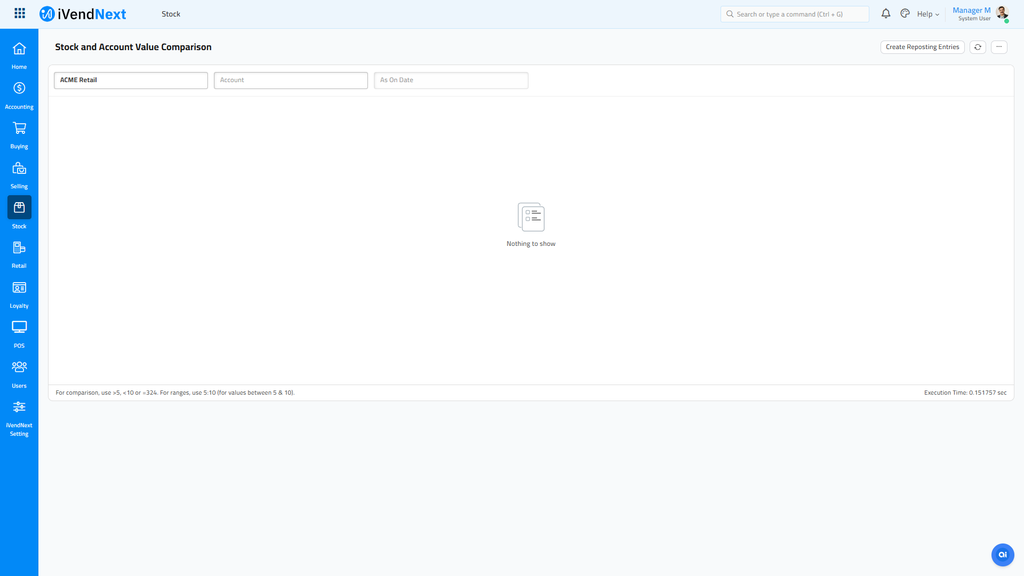Click the theme palette icon
The width and height of the screenshot is (1024, 576).
click(905, 14)
